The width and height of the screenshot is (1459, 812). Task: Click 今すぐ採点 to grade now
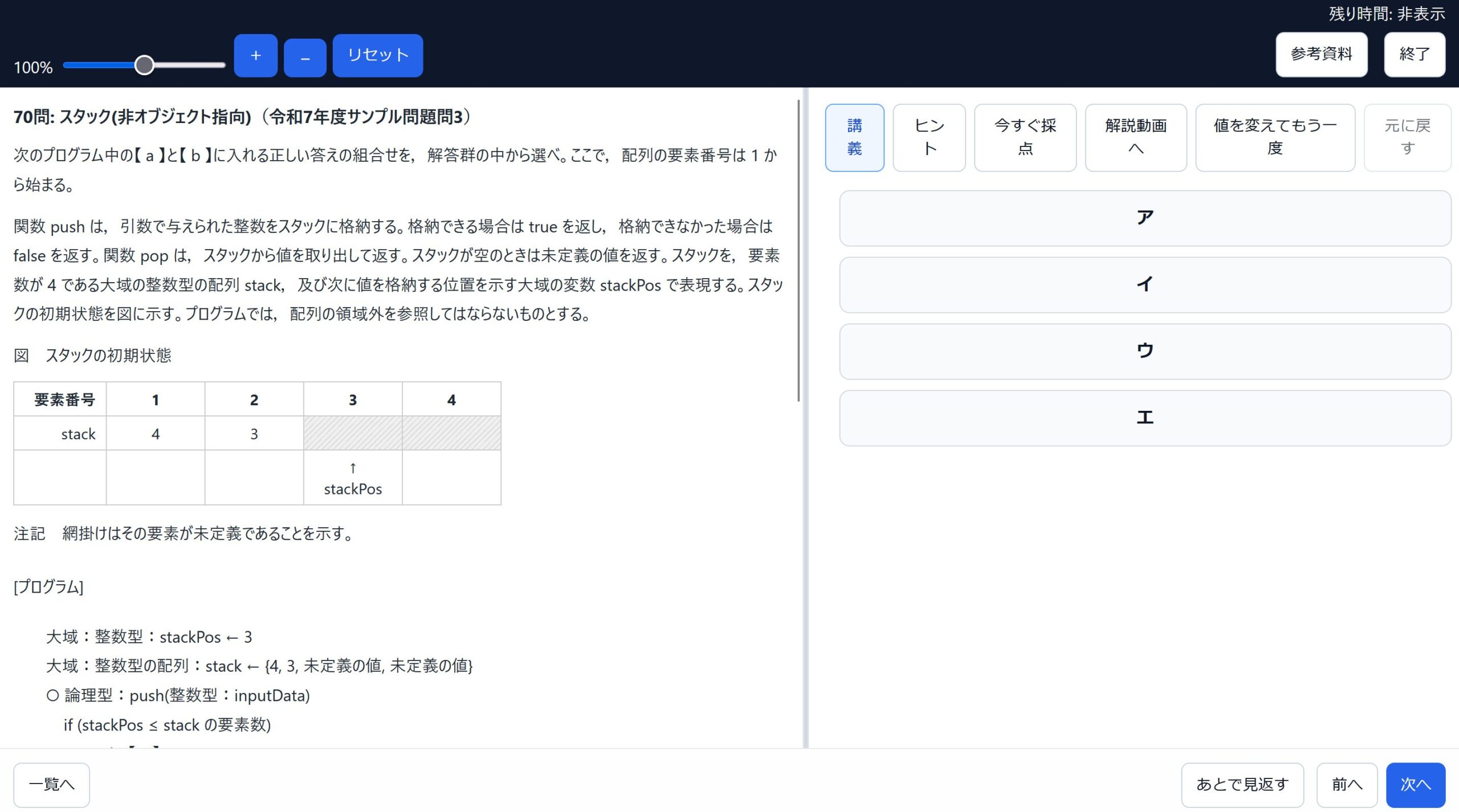1025,137
